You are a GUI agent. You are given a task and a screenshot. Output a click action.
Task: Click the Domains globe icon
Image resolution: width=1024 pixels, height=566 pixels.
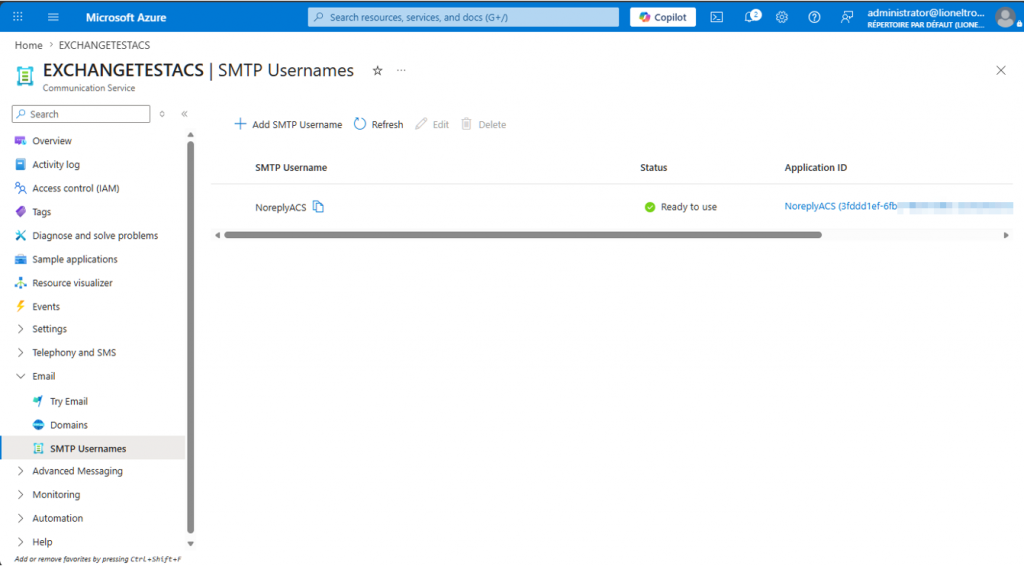(38, 424)
